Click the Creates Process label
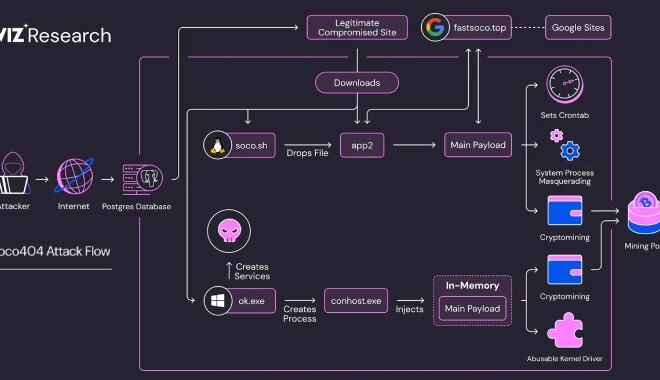The height and width of the screenshot is (380, 660). pos(300,314)
